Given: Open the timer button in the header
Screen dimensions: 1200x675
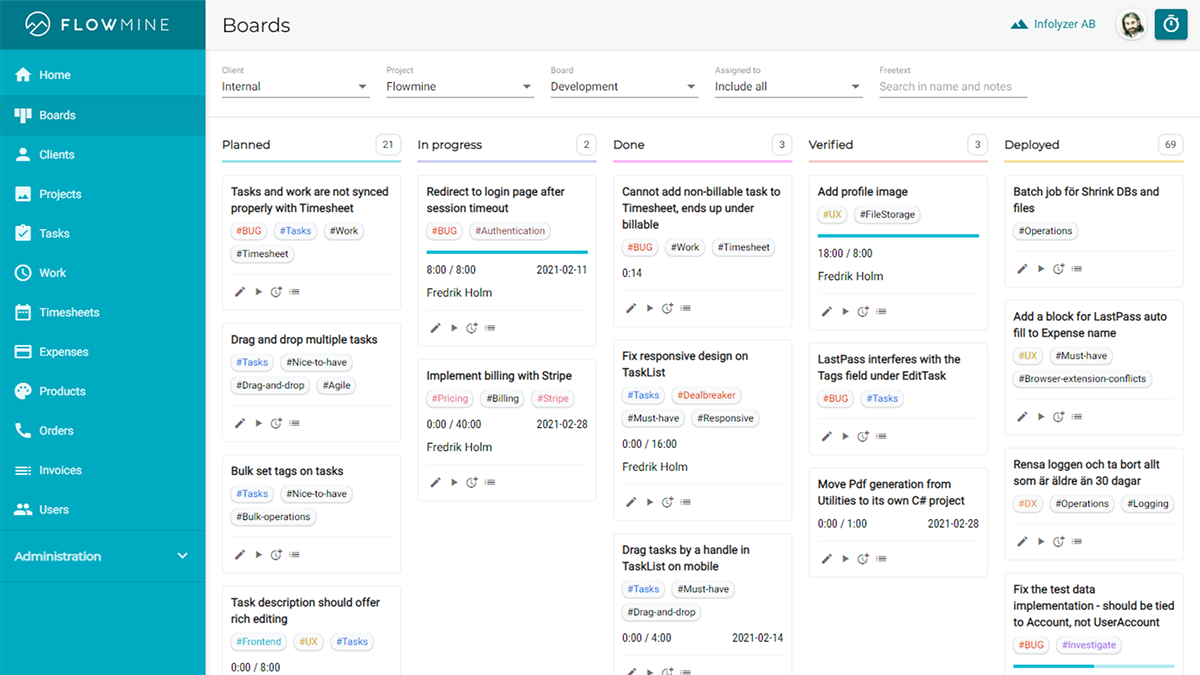Looking at the screenshot, I should (1171, 25).
